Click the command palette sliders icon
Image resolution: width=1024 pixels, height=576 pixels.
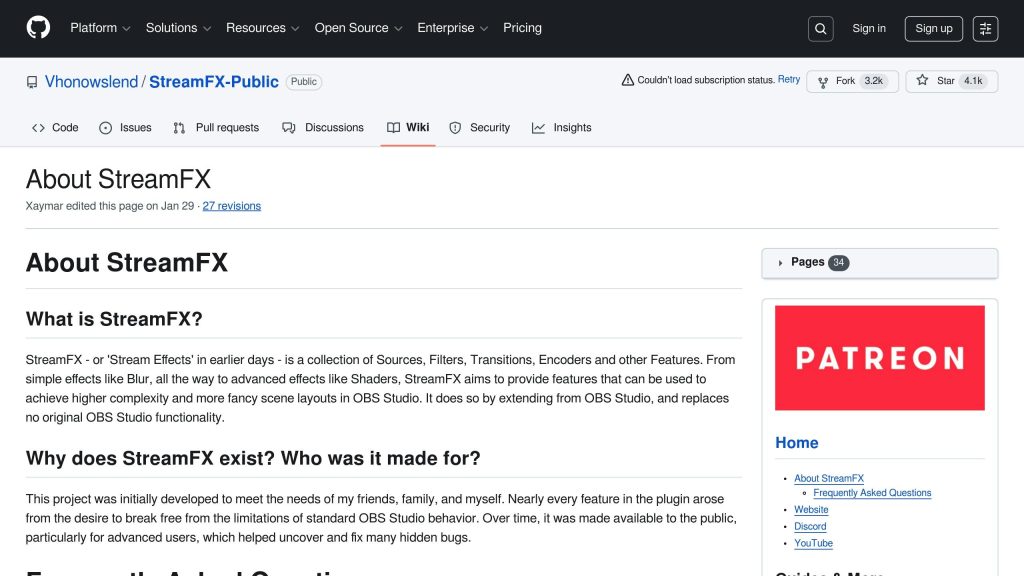pos(985,28)
